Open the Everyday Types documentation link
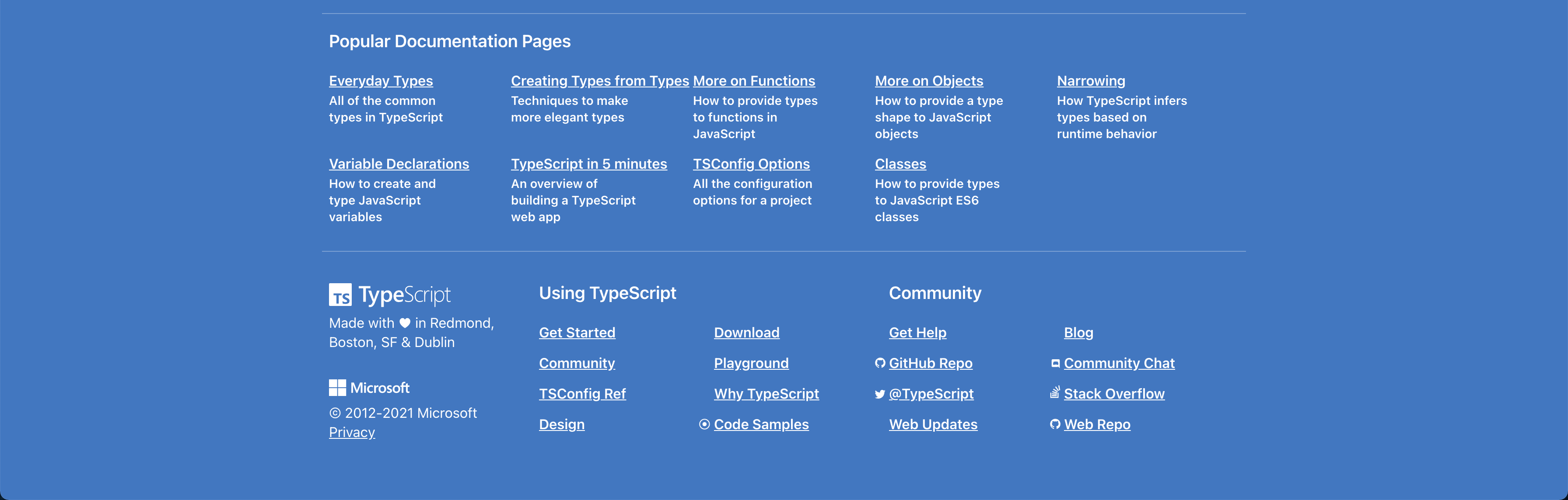Image resolution: width=1568 pixels, height=500 pixels. point(381,81)
